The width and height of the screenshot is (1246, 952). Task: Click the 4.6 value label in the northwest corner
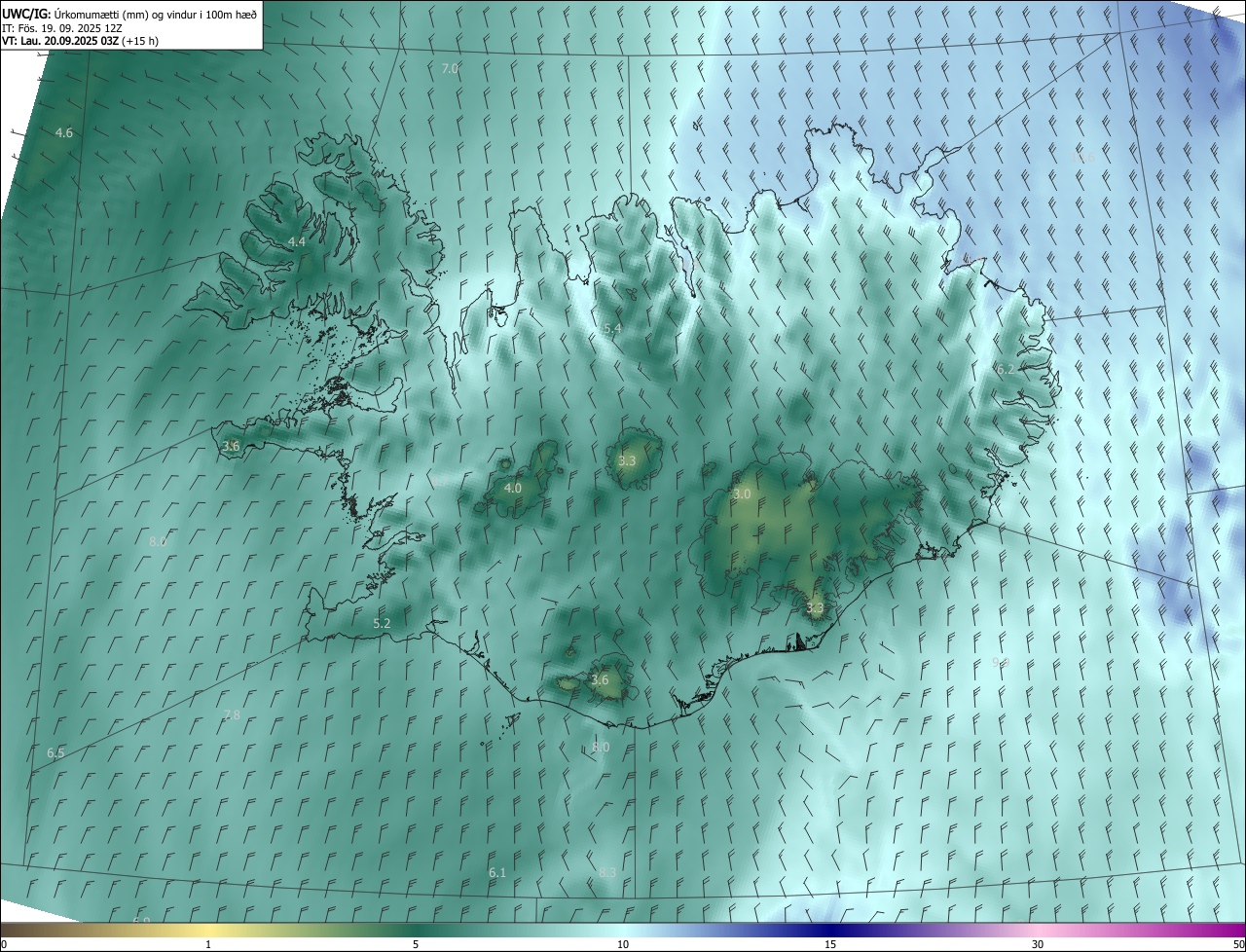pos(64,132)
